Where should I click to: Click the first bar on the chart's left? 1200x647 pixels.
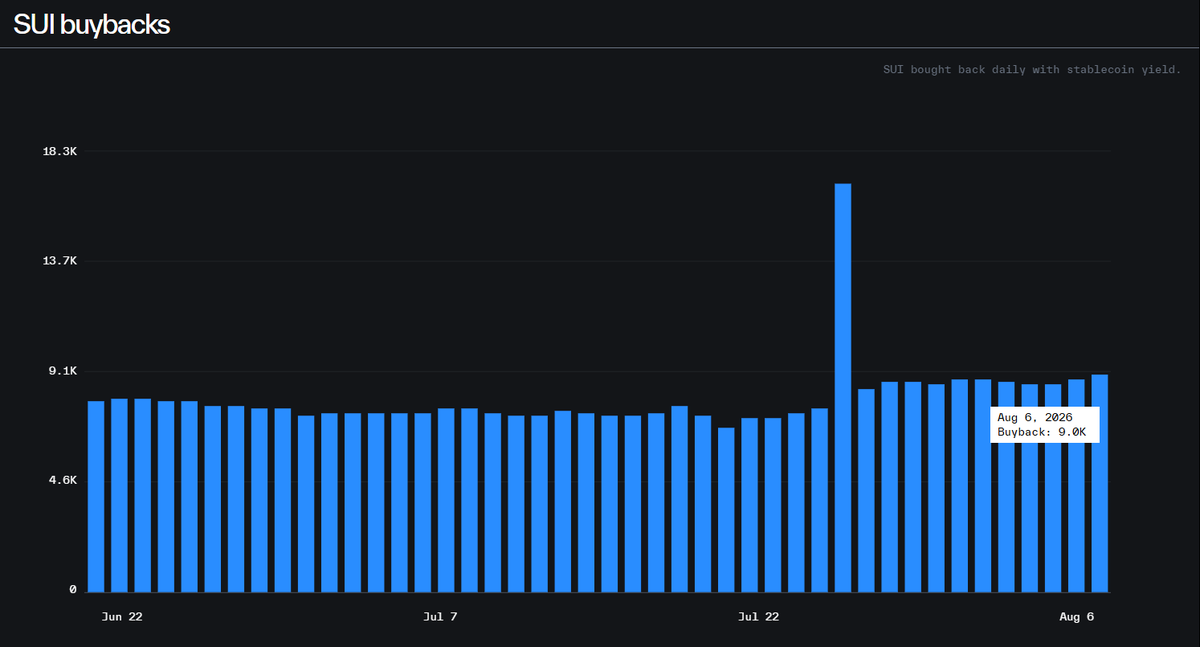pos(96,496)
